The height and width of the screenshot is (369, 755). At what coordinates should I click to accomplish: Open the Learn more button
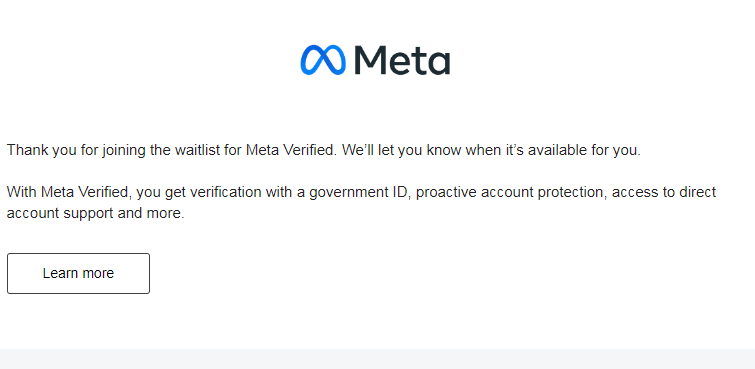[x=78, y=273]
